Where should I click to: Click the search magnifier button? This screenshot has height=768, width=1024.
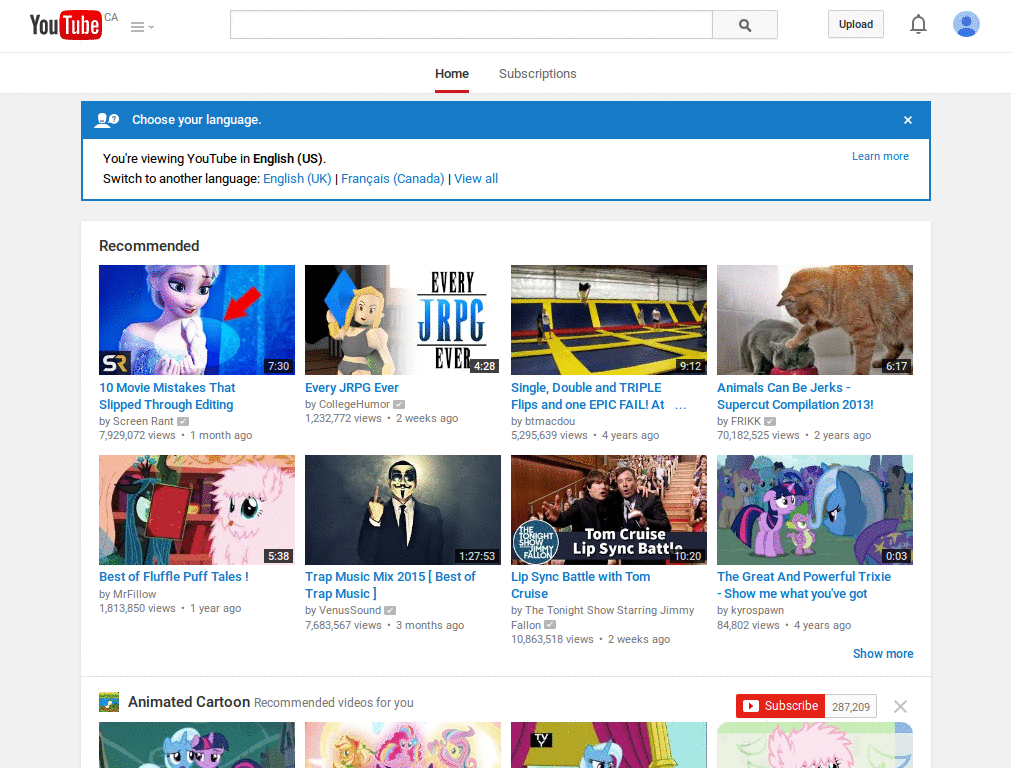(744, 25)
